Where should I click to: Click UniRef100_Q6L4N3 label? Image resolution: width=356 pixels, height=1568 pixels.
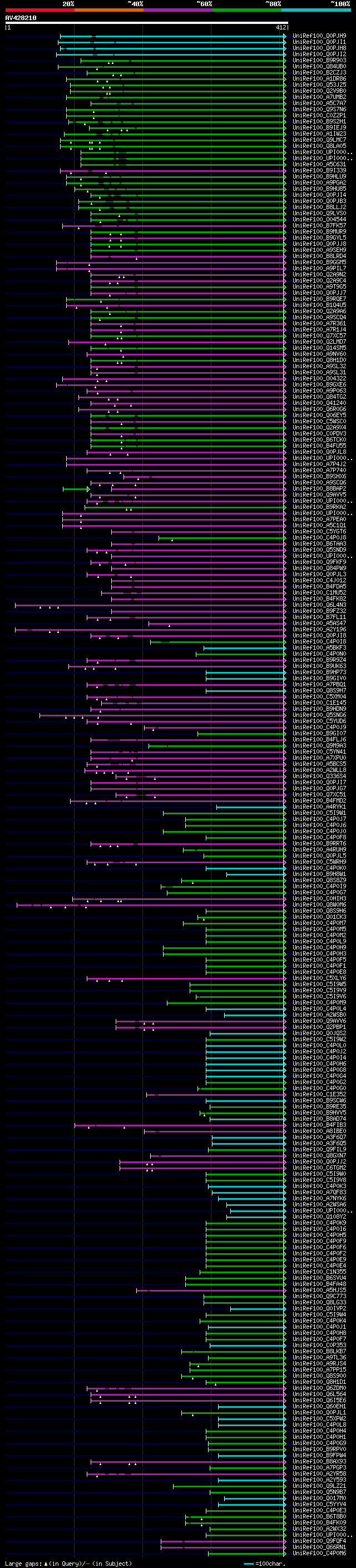[x=319, y=605]
